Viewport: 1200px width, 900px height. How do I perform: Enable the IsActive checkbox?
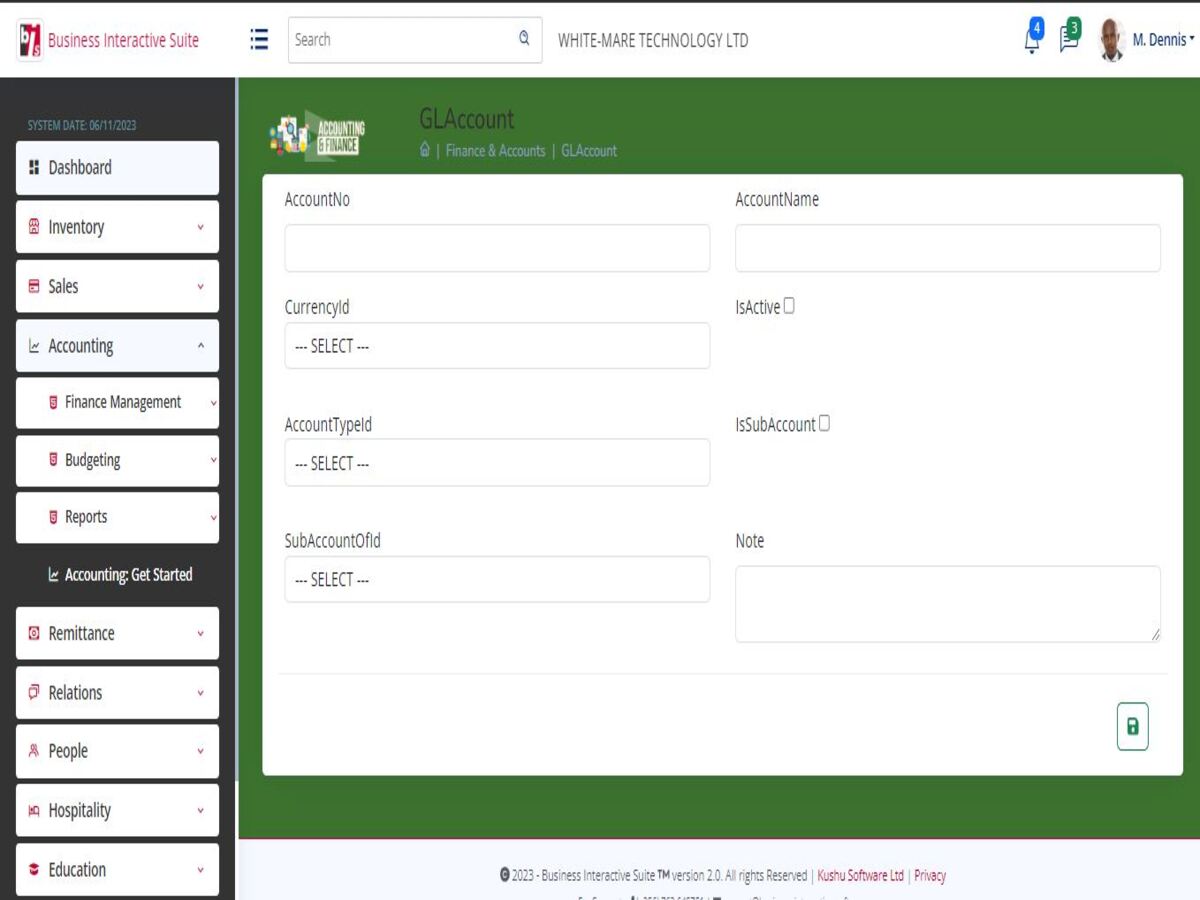pos(789,306)
